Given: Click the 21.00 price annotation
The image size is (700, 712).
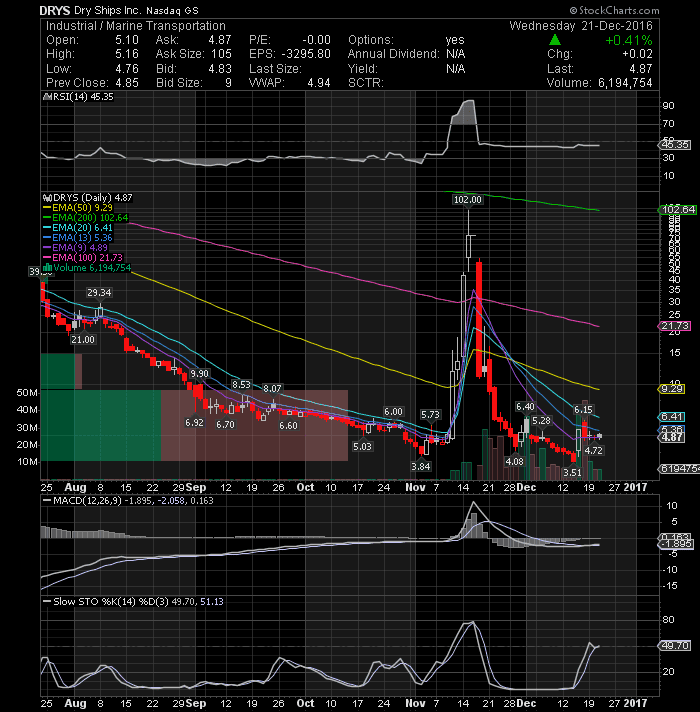Looking at the screenshot, I should point(83,340).
